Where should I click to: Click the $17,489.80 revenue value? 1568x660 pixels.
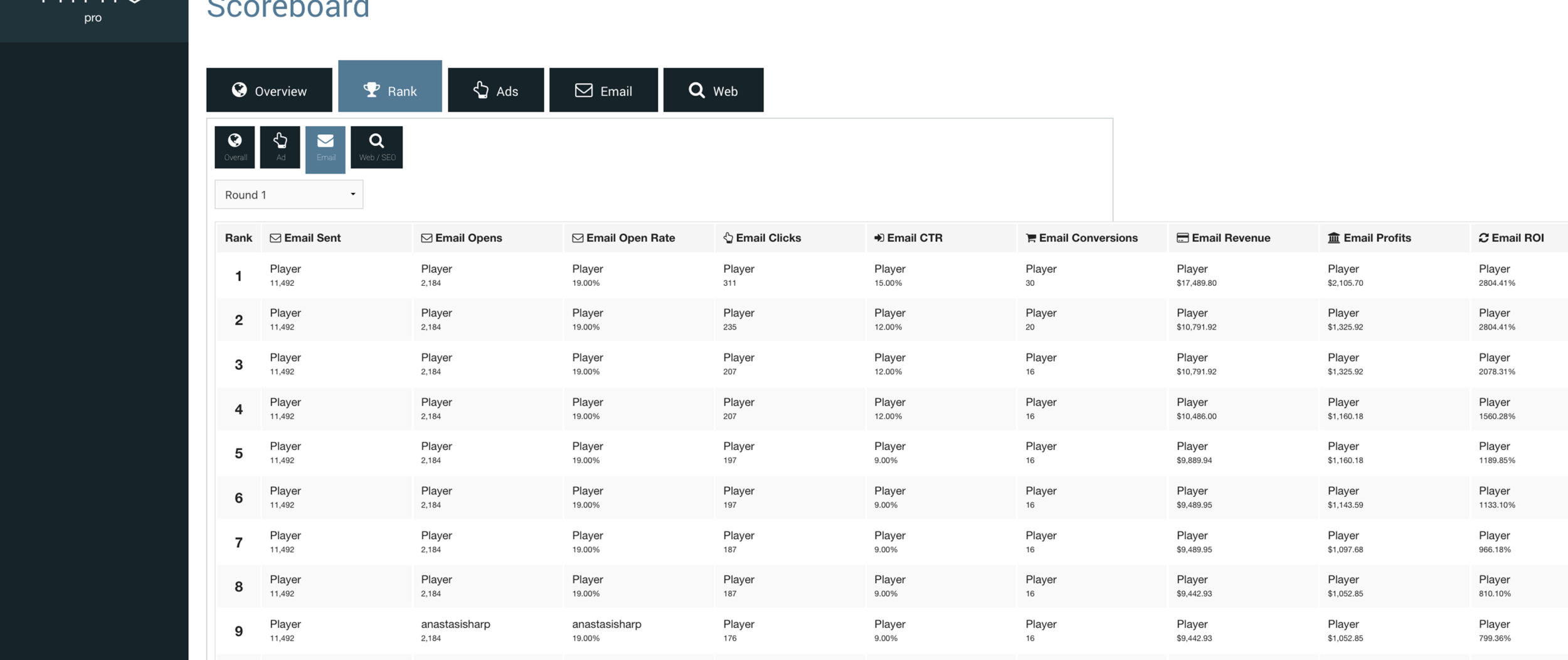tap(1196, 283)
